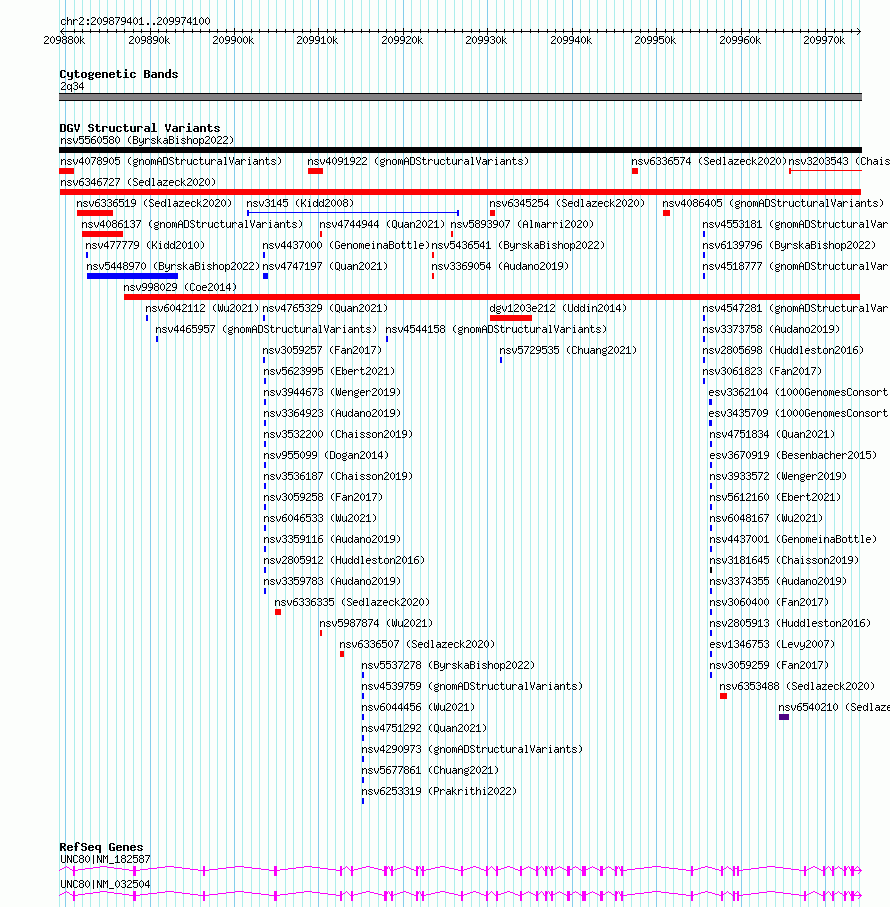Image resolution: width=890 pixels, height=907 pixels.
Task: Click nsv3373758 (Audano2019) label
Action: (x=771, y=329)
